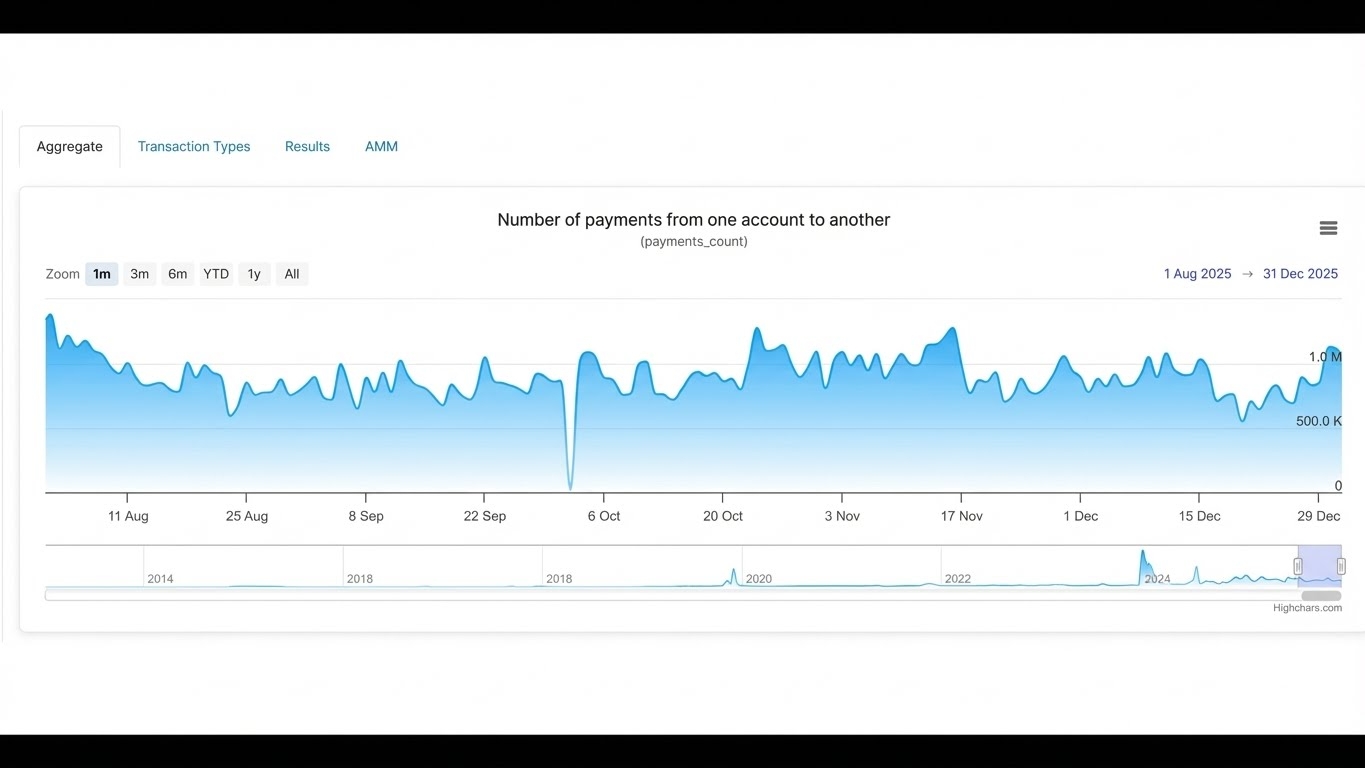Click the 2014 label in the navigator
This screenshot has width=1365, height=768.
pyautogui.click(x=160, y=579)
